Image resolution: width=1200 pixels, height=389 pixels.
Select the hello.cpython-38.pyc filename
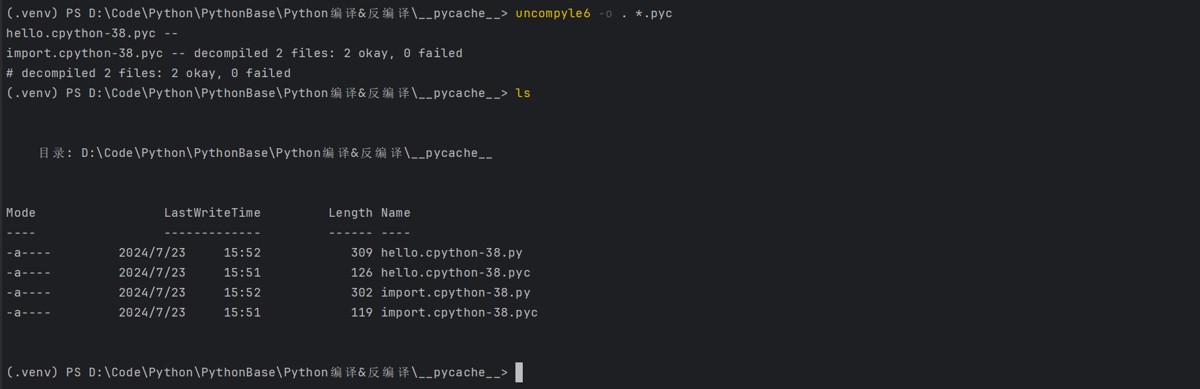(455, 273)
